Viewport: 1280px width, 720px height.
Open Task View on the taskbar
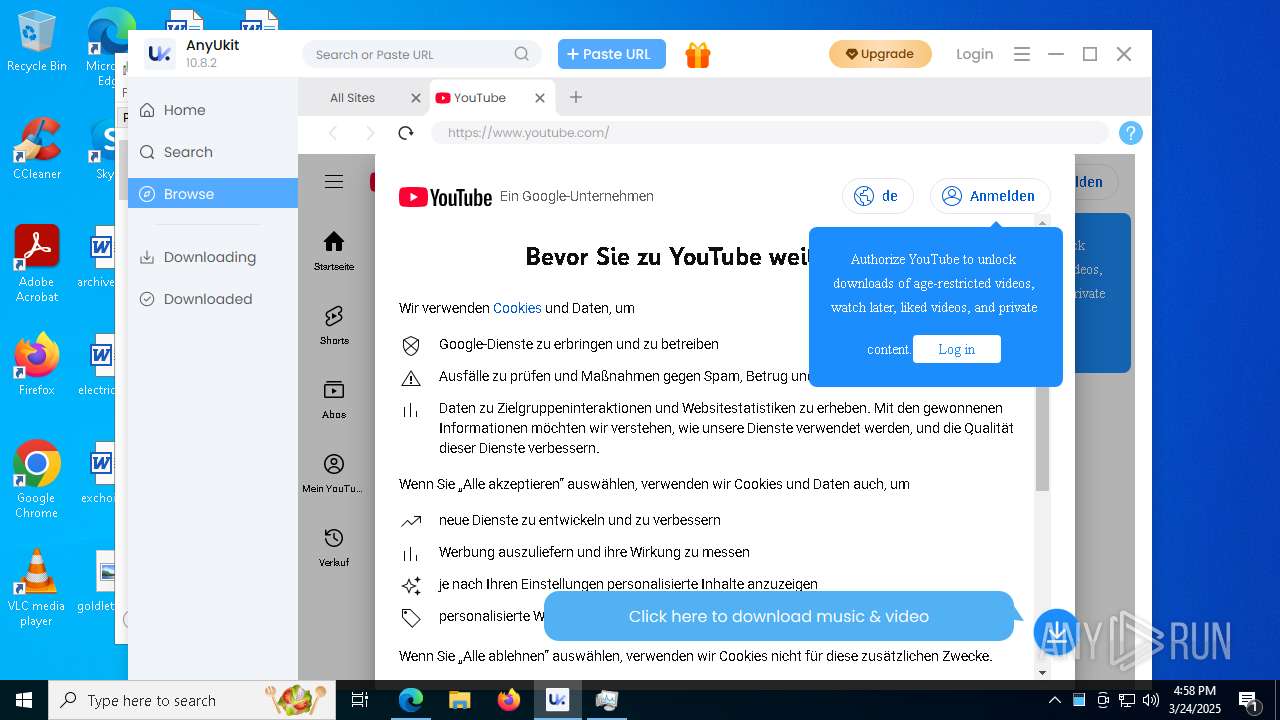tap(360, 700)
